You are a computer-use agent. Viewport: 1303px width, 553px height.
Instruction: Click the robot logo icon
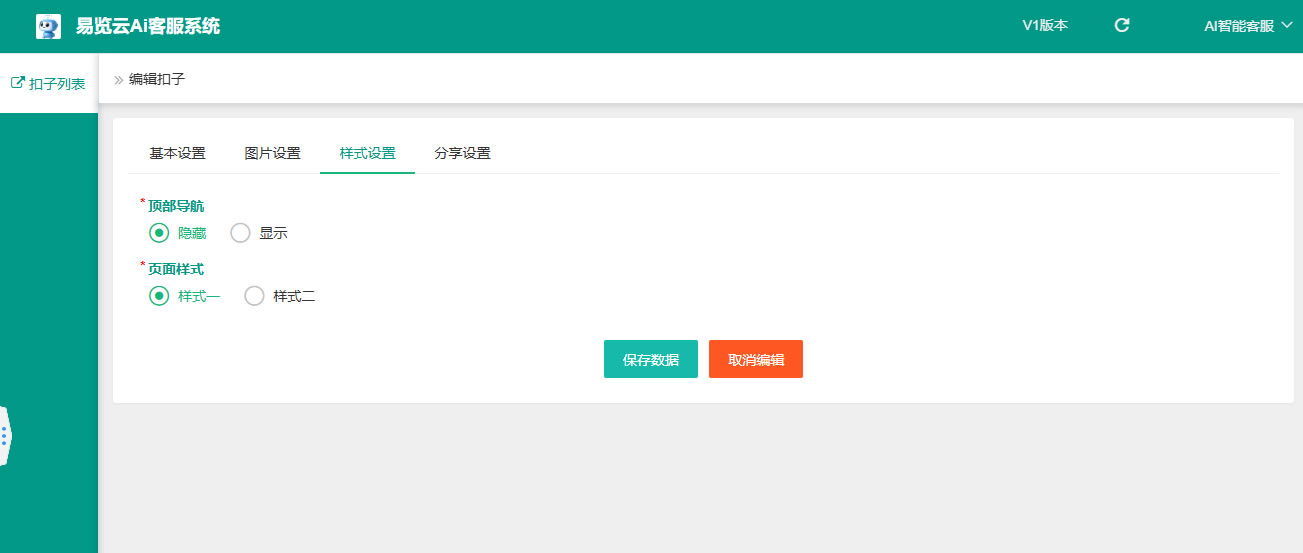coord(48,27)
